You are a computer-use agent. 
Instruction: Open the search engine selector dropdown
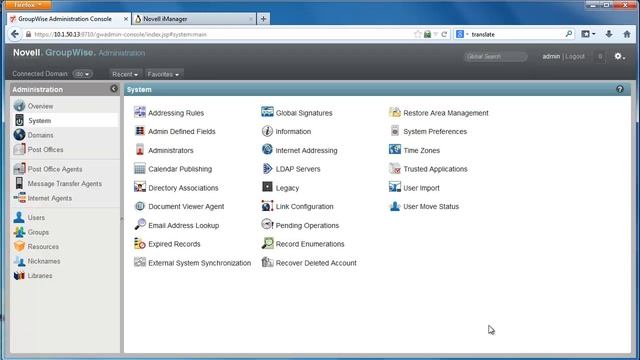click(x=462, y=34)
